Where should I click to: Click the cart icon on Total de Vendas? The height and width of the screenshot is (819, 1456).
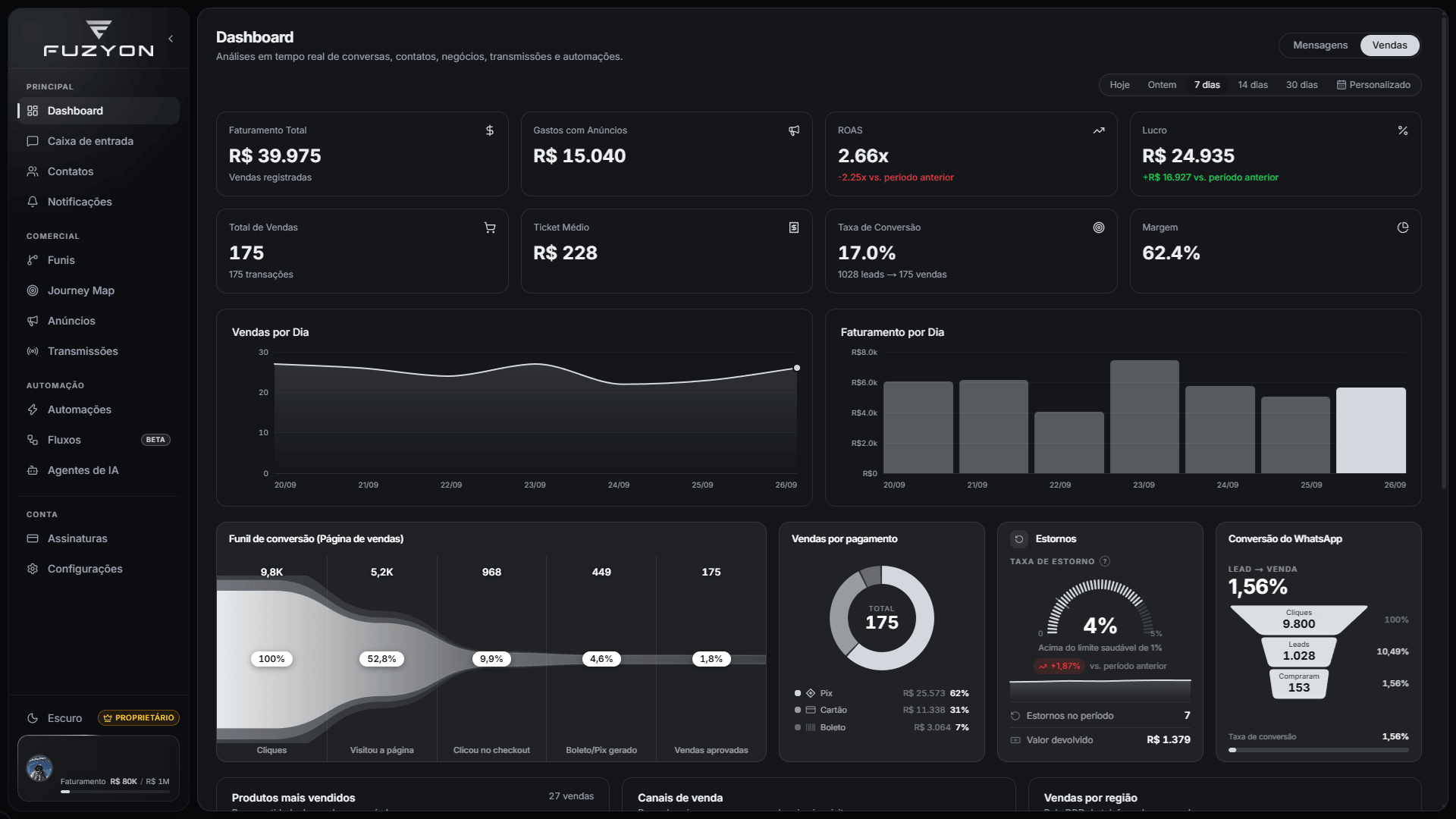tap(490, 227)
